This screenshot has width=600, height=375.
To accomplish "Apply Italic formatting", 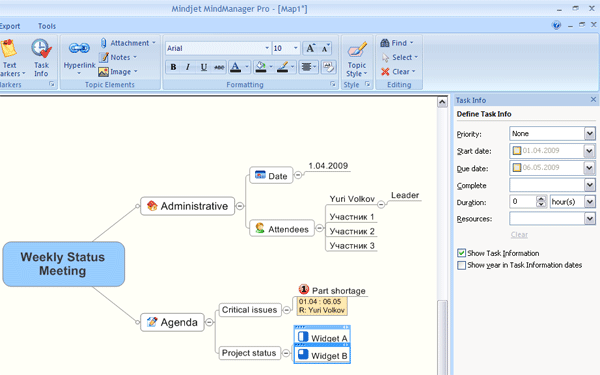I will 188,67.
